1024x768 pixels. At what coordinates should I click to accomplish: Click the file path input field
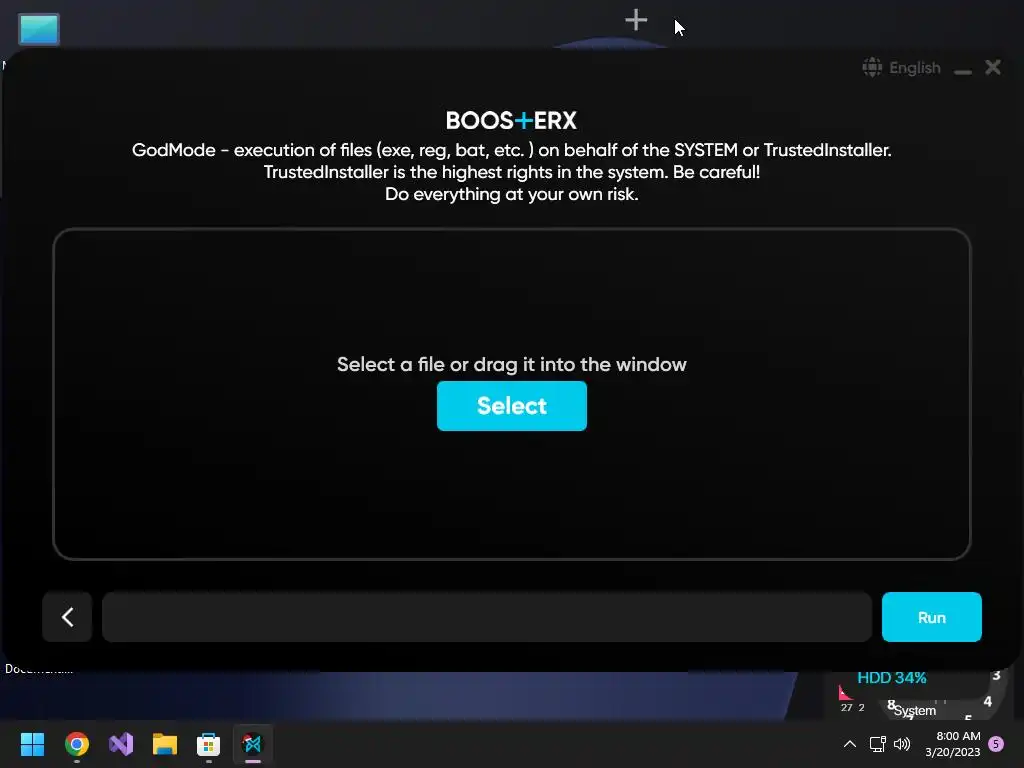click(487, 617)
